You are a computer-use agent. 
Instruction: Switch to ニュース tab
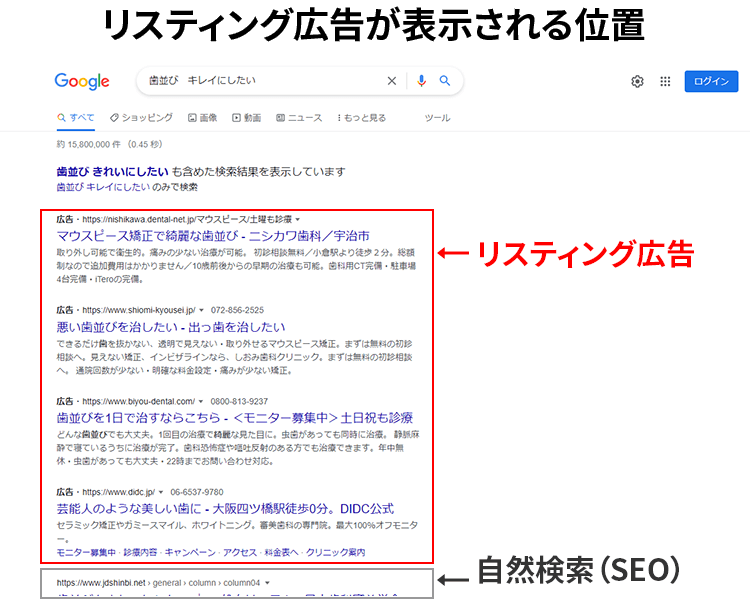299,118
